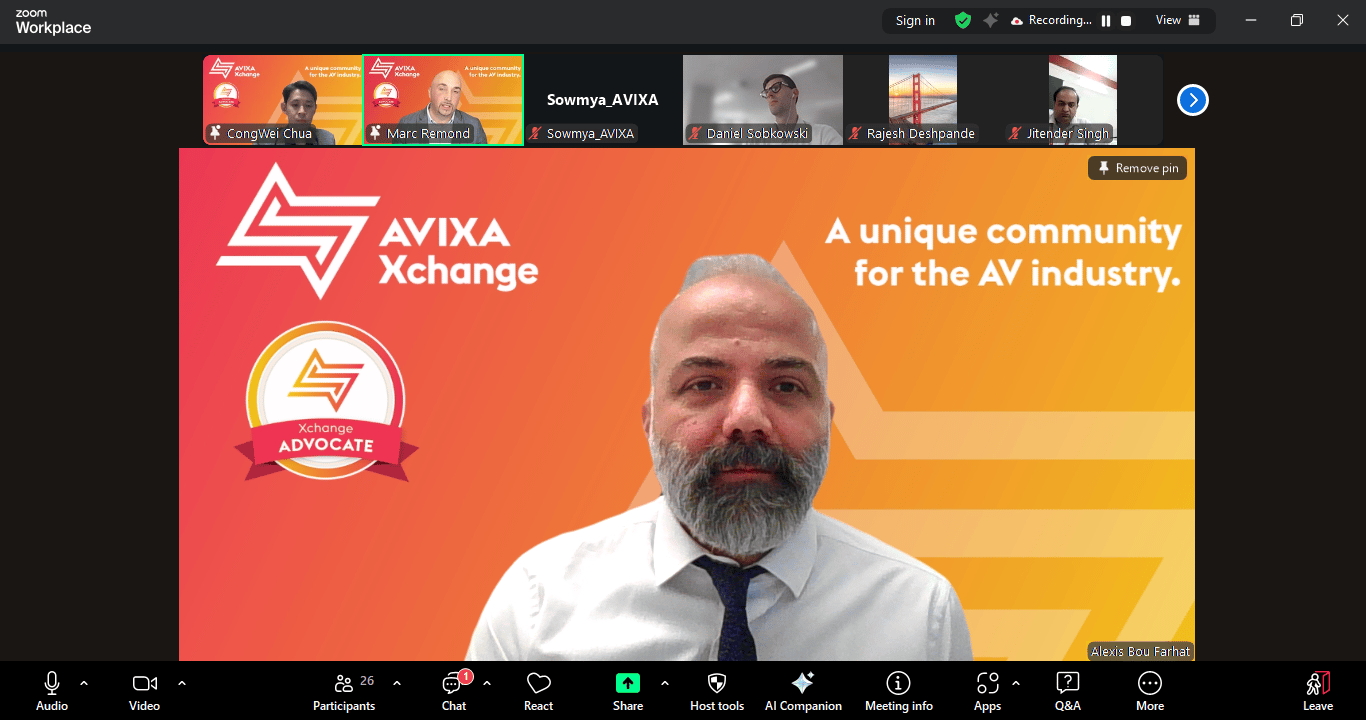Open the Apps panel

(x=987, y=690)
